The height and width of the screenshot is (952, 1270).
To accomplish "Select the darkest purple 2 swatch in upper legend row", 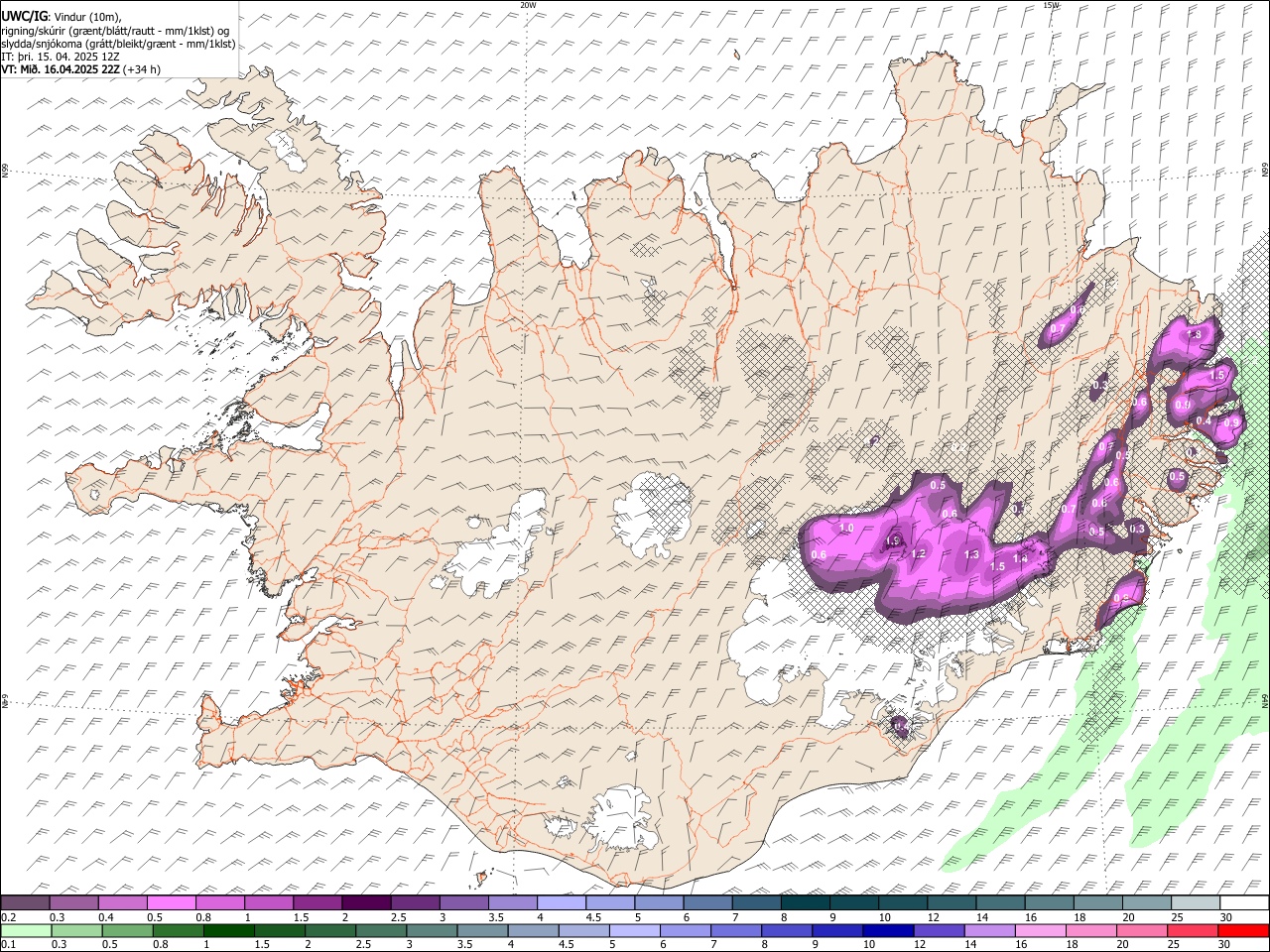I will [366, 902].
